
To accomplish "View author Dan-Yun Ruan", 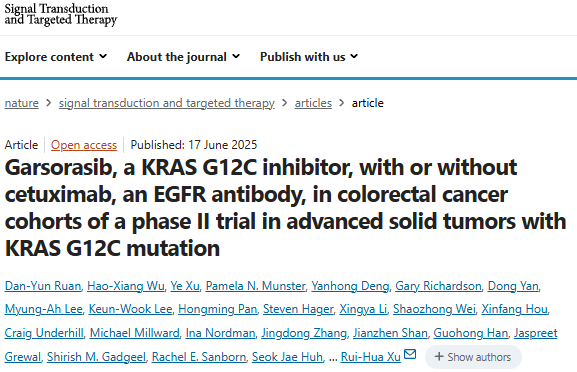I will point(43,286).
